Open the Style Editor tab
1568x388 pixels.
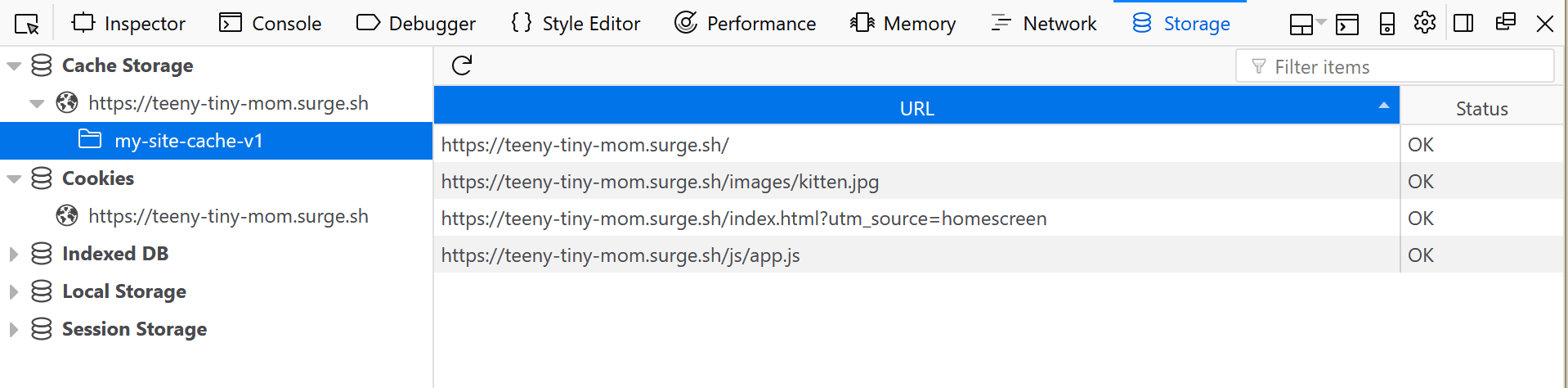click(575, 24)
